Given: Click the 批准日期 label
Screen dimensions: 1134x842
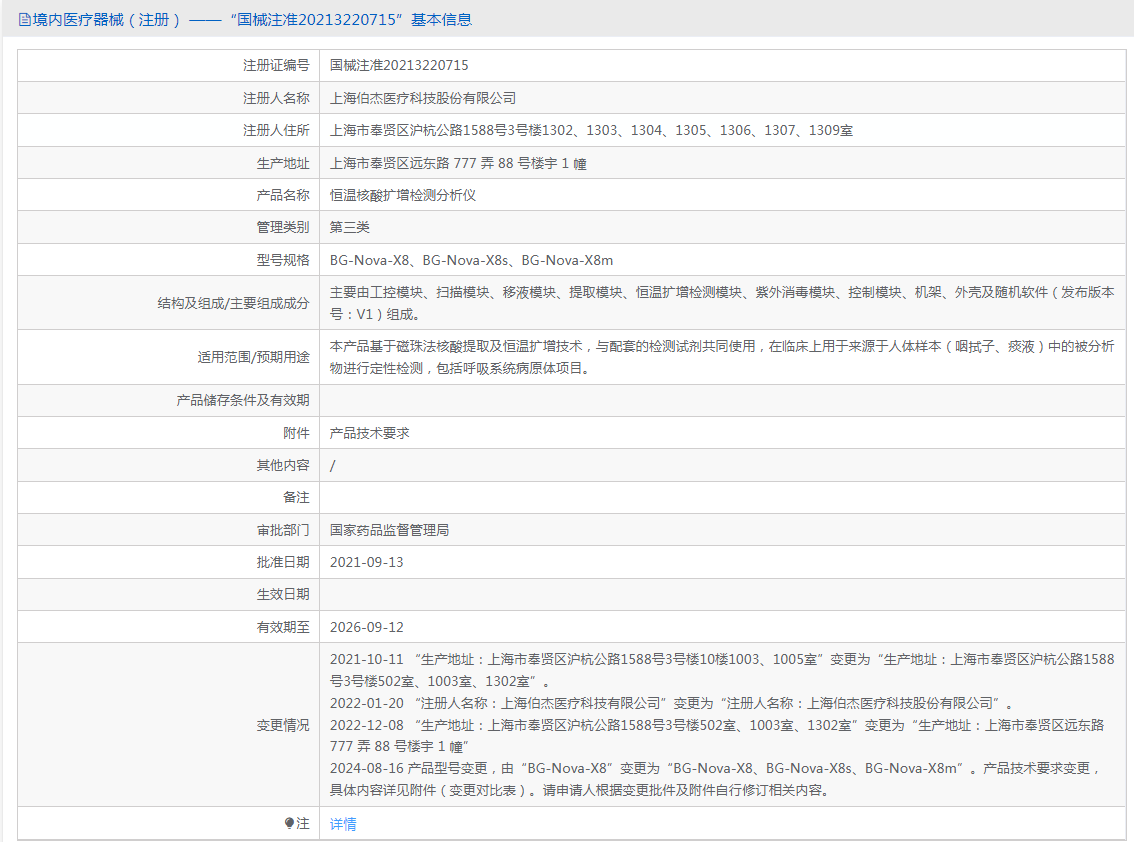Looking at the screenshot, I should [x=283, y=562].
